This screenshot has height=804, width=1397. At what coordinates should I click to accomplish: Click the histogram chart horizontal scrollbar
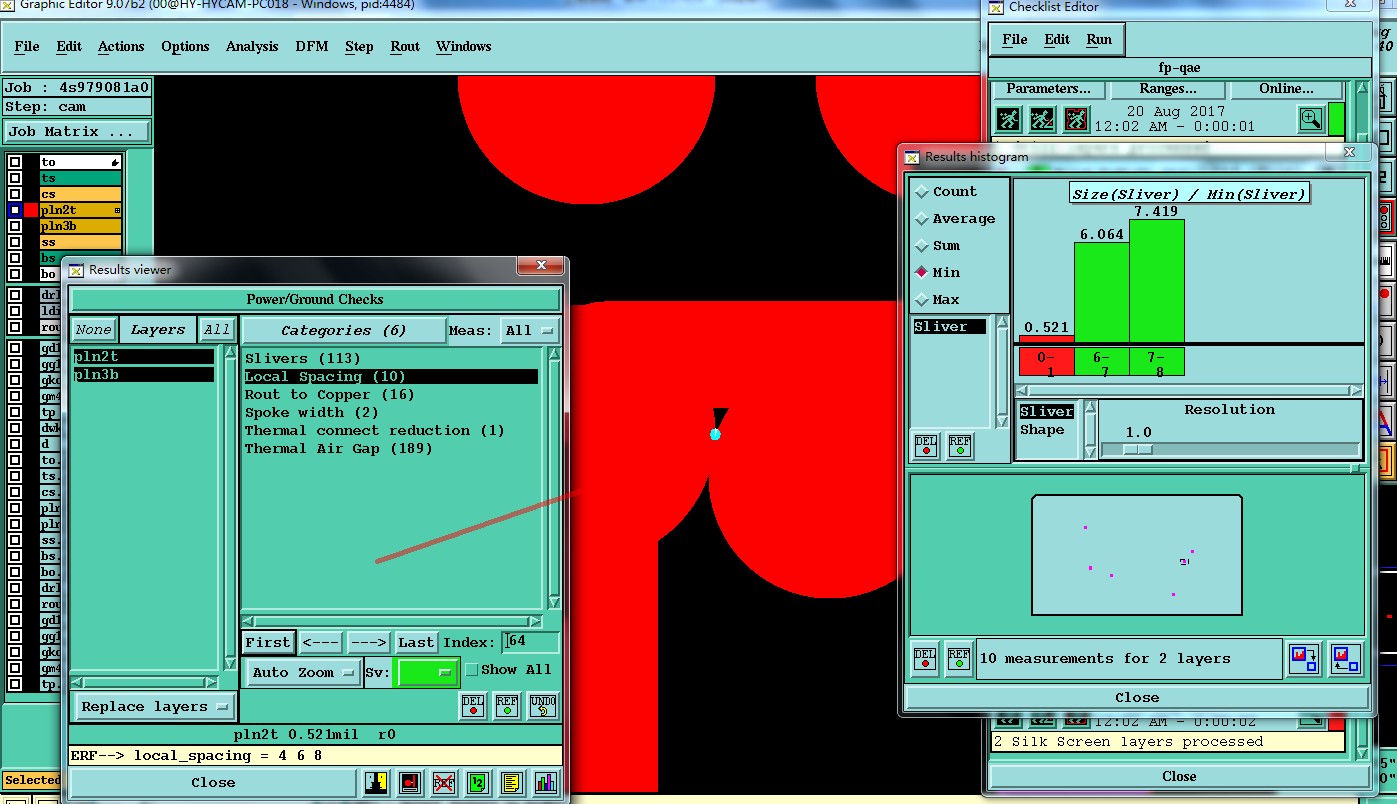click(x=1189, y=391)
